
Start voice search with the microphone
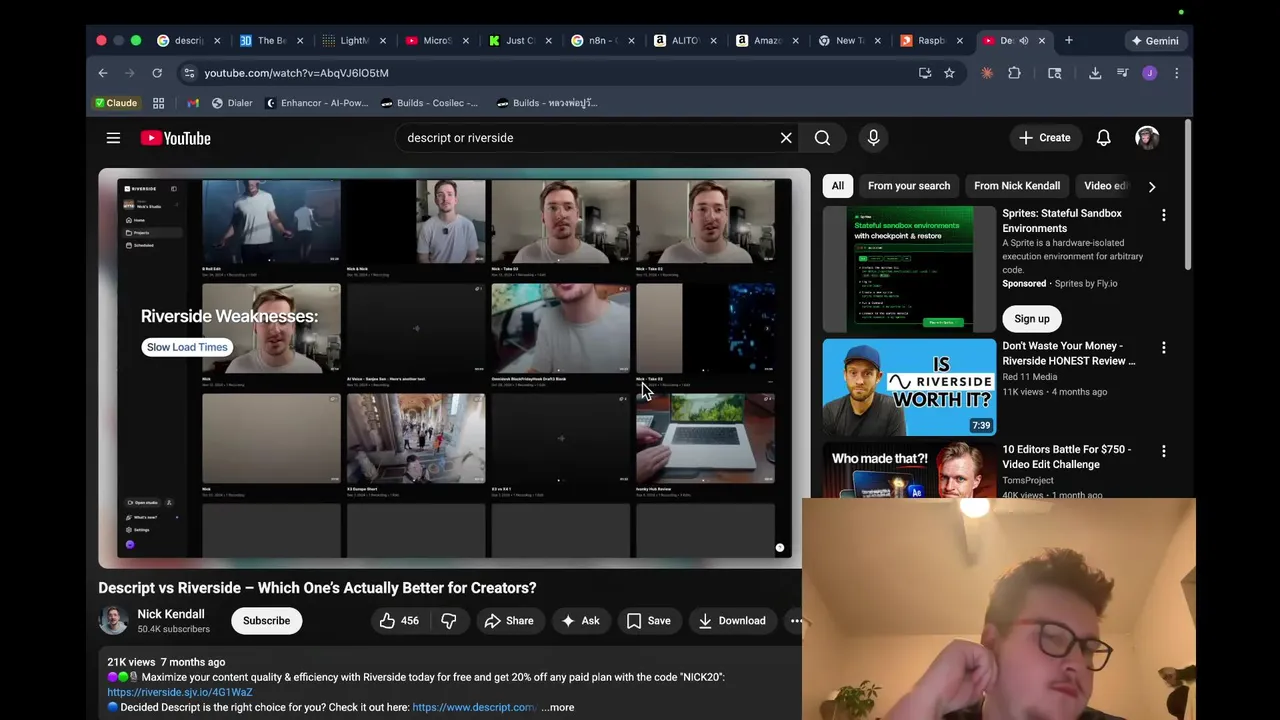[x=873, y=138]
